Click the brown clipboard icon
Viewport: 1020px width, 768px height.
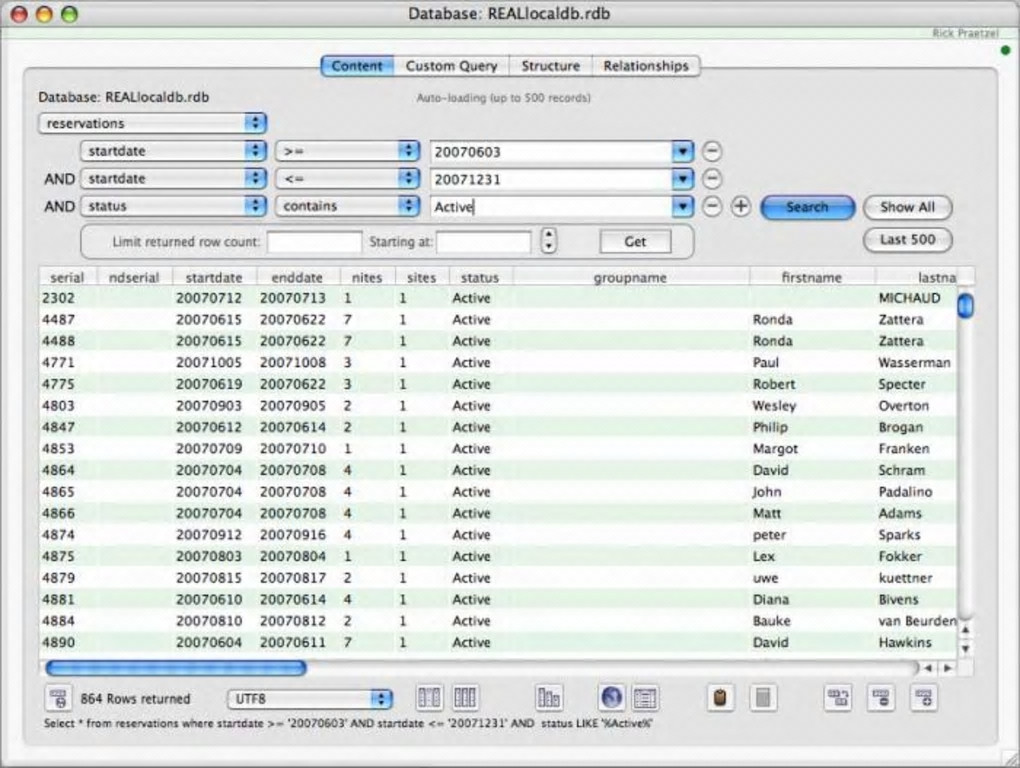(720, 698)
